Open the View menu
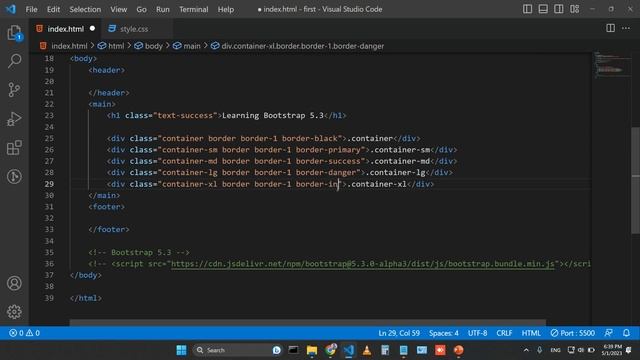 click(118, 9)
